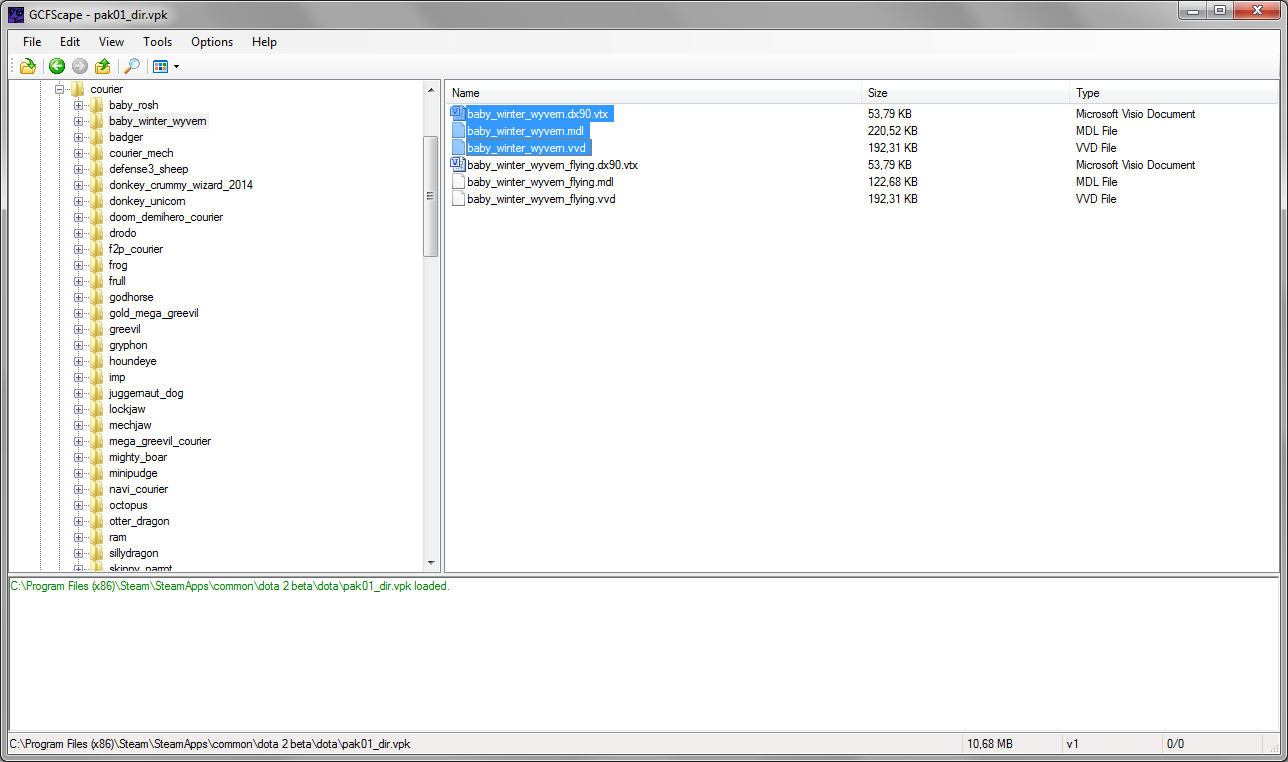1288x762 pixels.
Task: Click the baby_winter_wyvern_flying.mdl file icon
Action: [x=458, y=182]
